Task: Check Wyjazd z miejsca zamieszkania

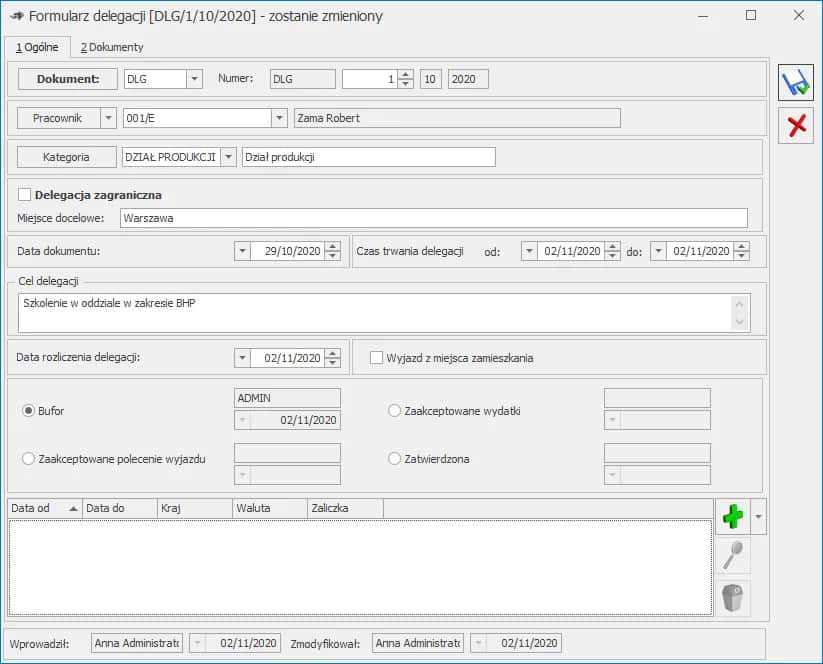Action: (377, 357)
